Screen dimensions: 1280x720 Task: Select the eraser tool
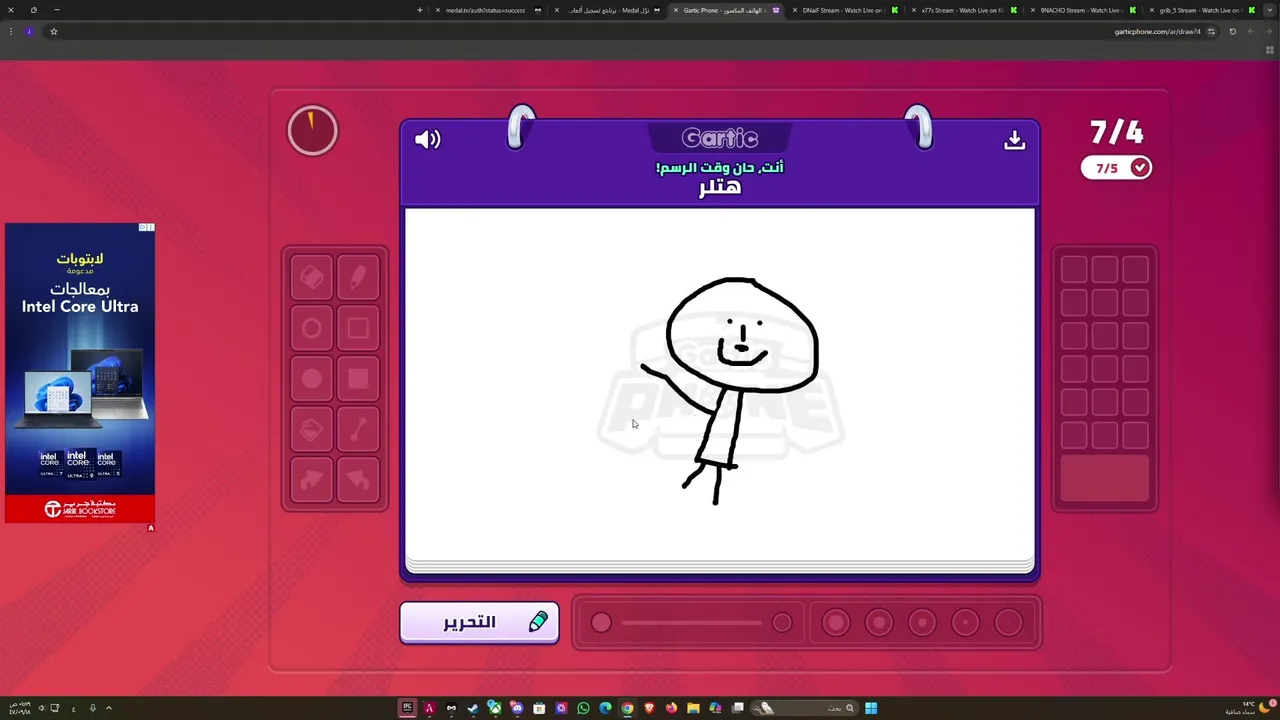tap(311, 277)
